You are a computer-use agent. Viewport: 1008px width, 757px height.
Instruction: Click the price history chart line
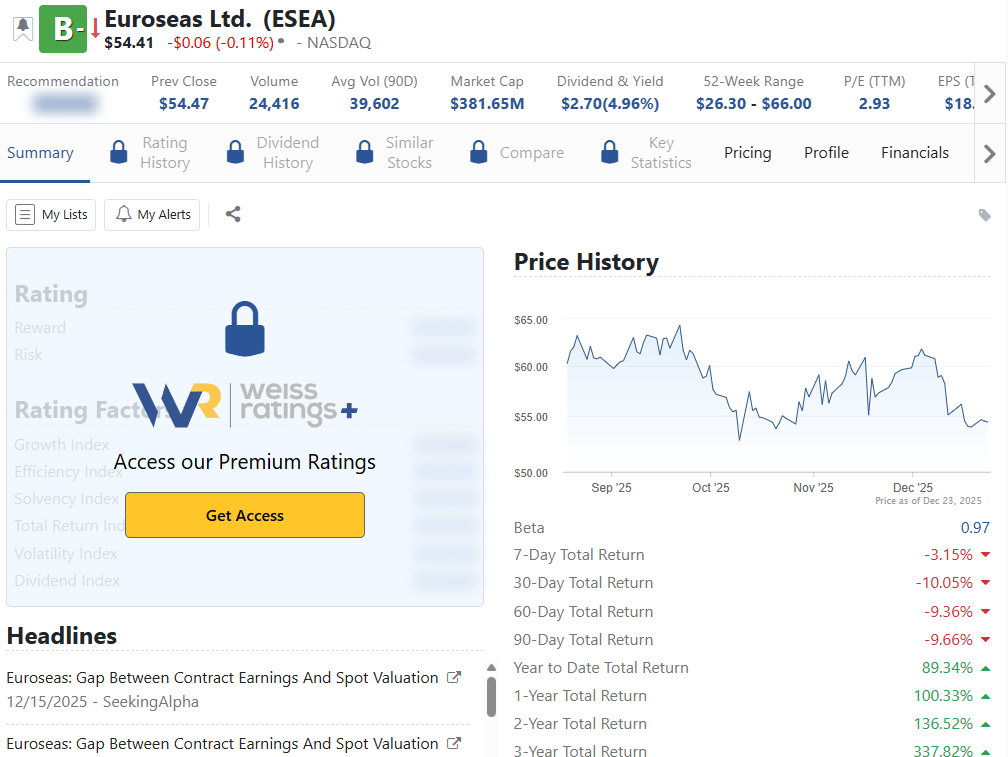tap(710, 382)
